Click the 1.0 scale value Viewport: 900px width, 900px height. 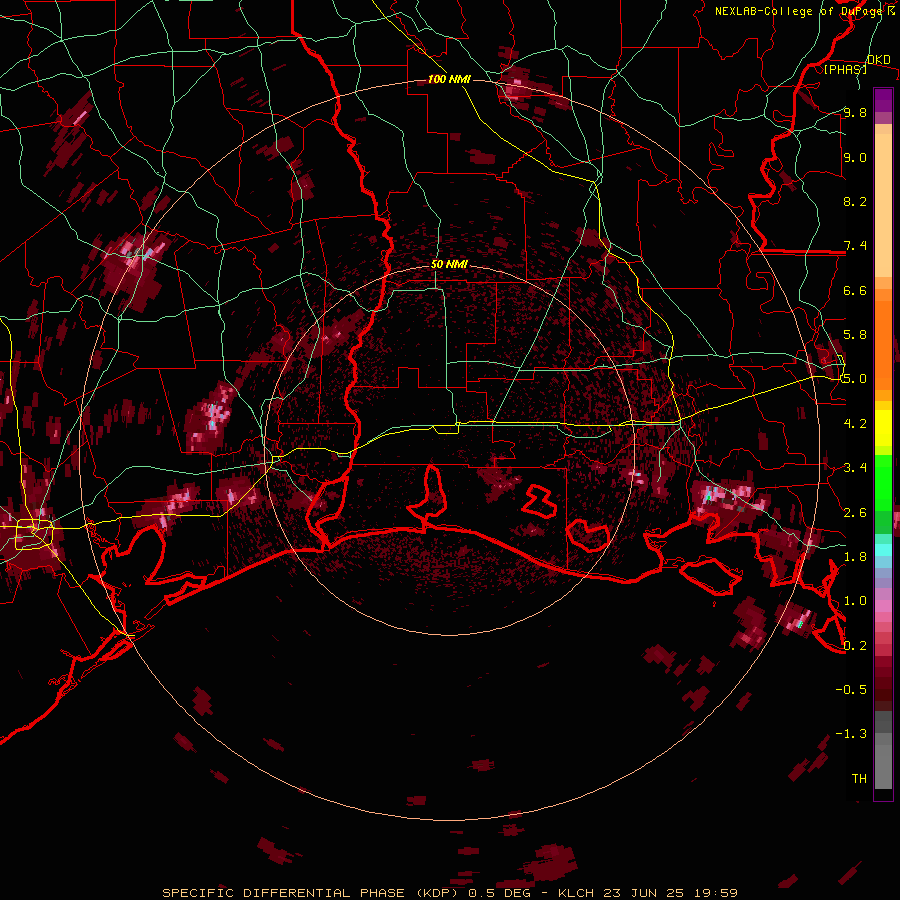tap(855, 601)
